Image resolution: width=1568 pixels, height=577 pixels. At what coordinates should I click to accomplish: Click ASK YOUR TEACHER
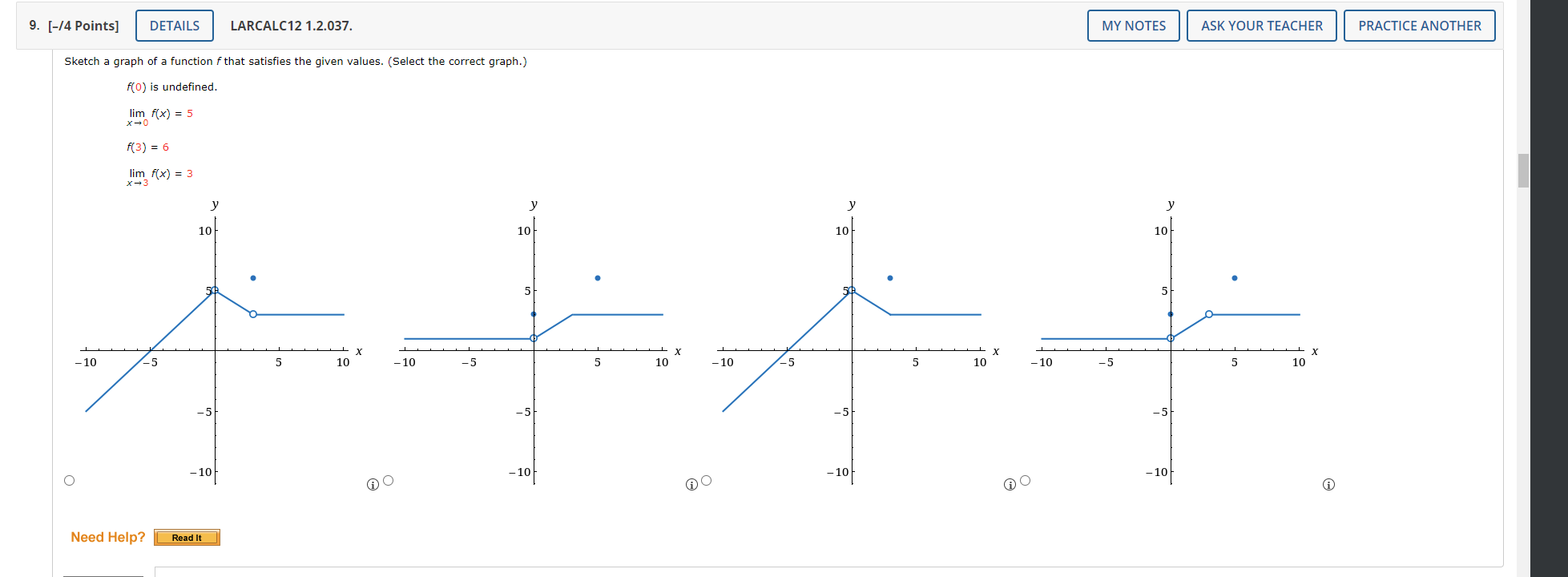pyautogui.click(x=1261, y=25)
